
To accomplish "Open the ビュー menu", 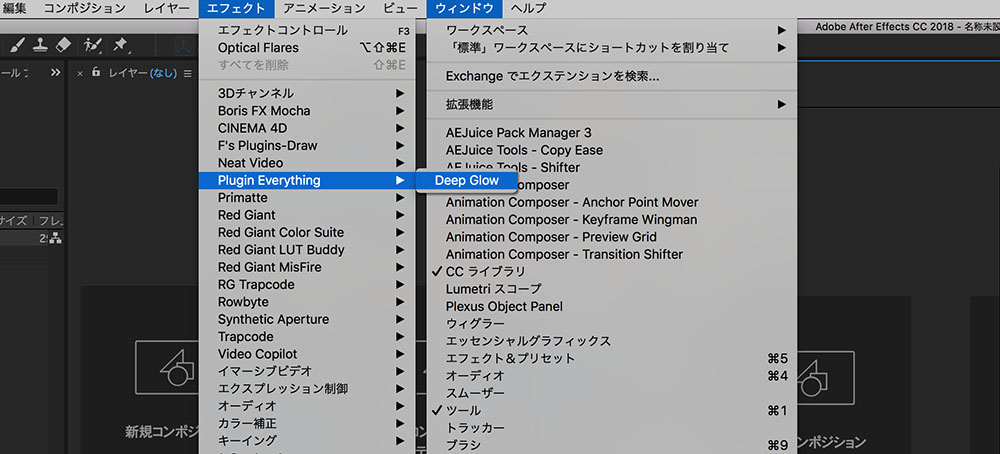I will pos(401,8).
